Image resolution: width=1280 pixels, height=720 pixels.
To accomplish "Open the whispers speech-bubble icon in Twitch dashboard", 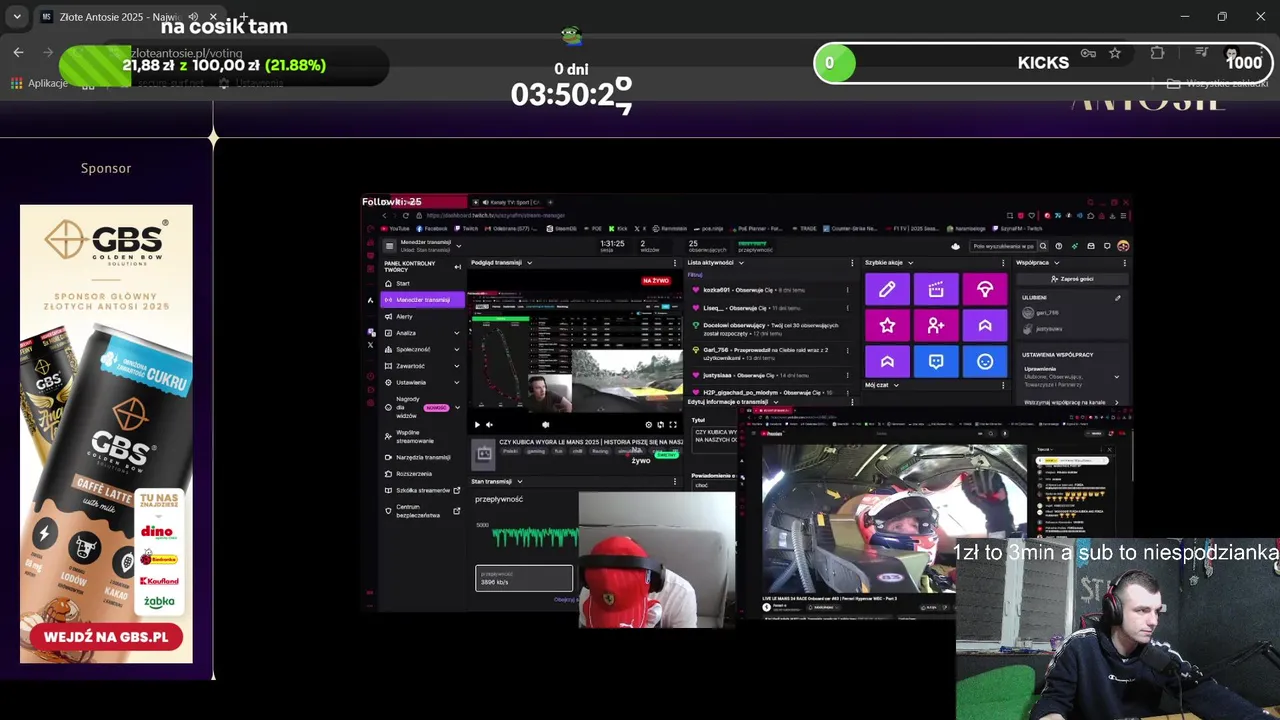I will (x=1107, y=246).
